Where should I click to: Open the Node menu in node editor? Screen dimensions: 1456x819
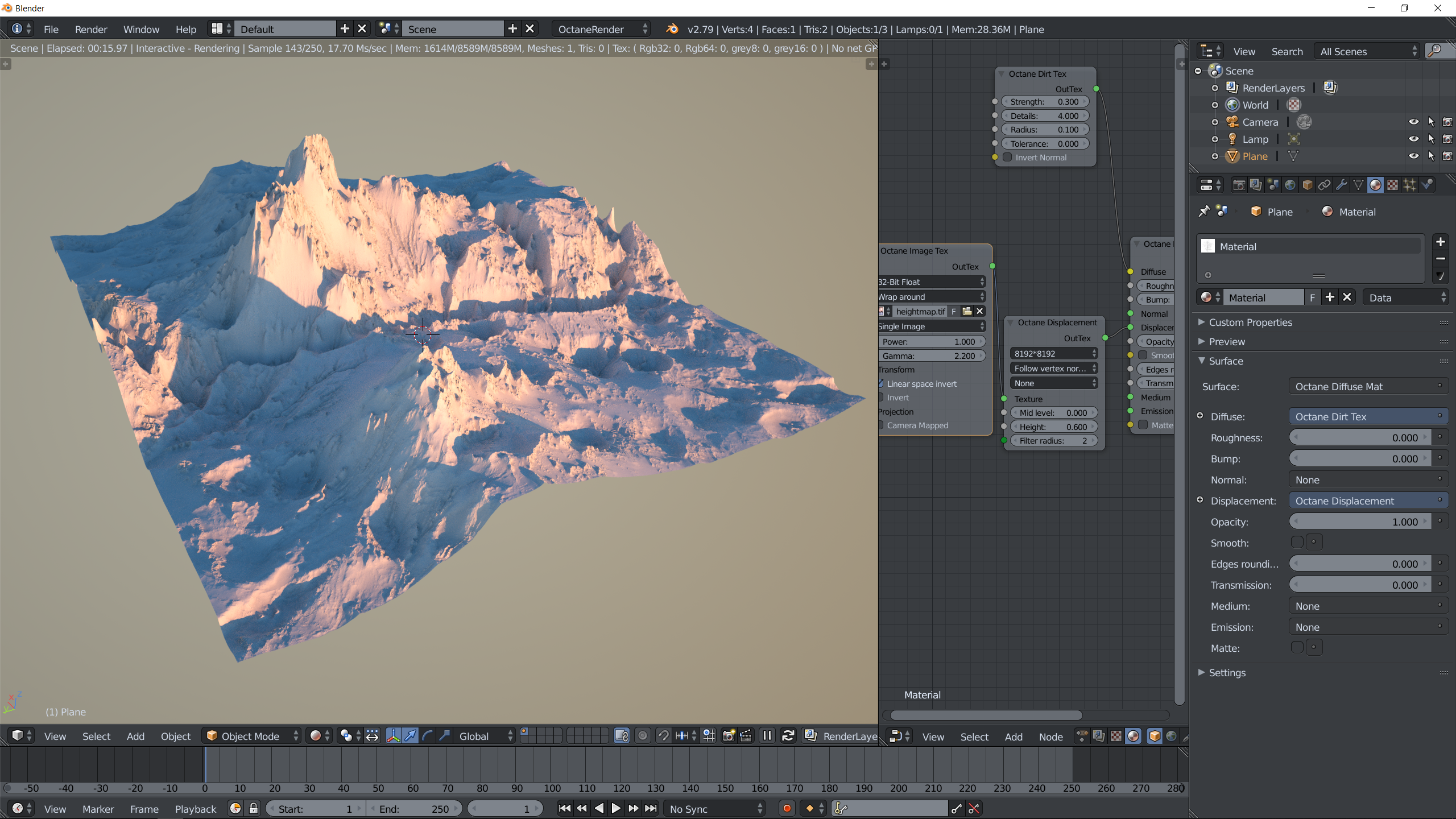click(x=1050, y=737)
